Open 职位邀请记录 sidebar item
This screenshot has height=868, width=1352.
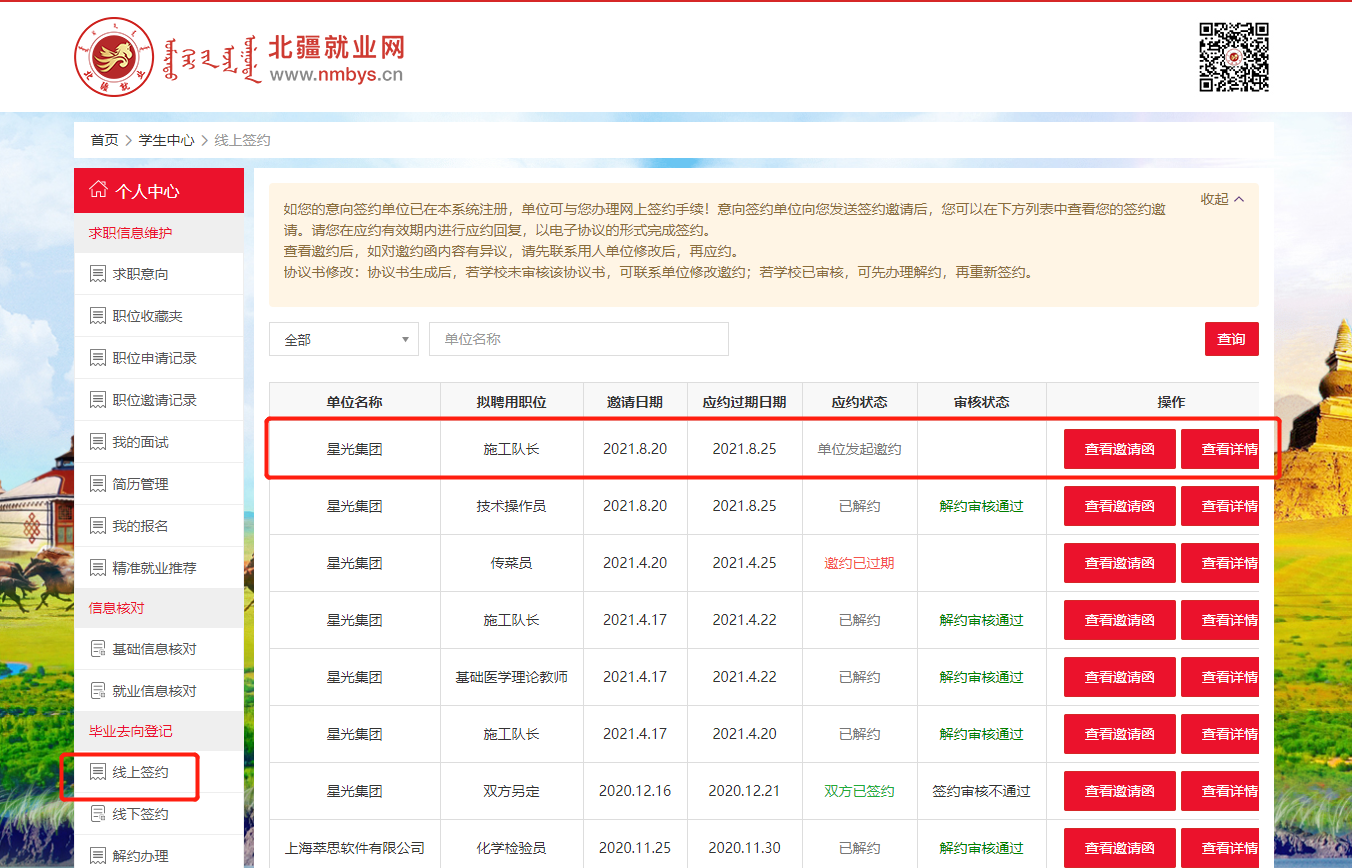[x=154, y=400]
